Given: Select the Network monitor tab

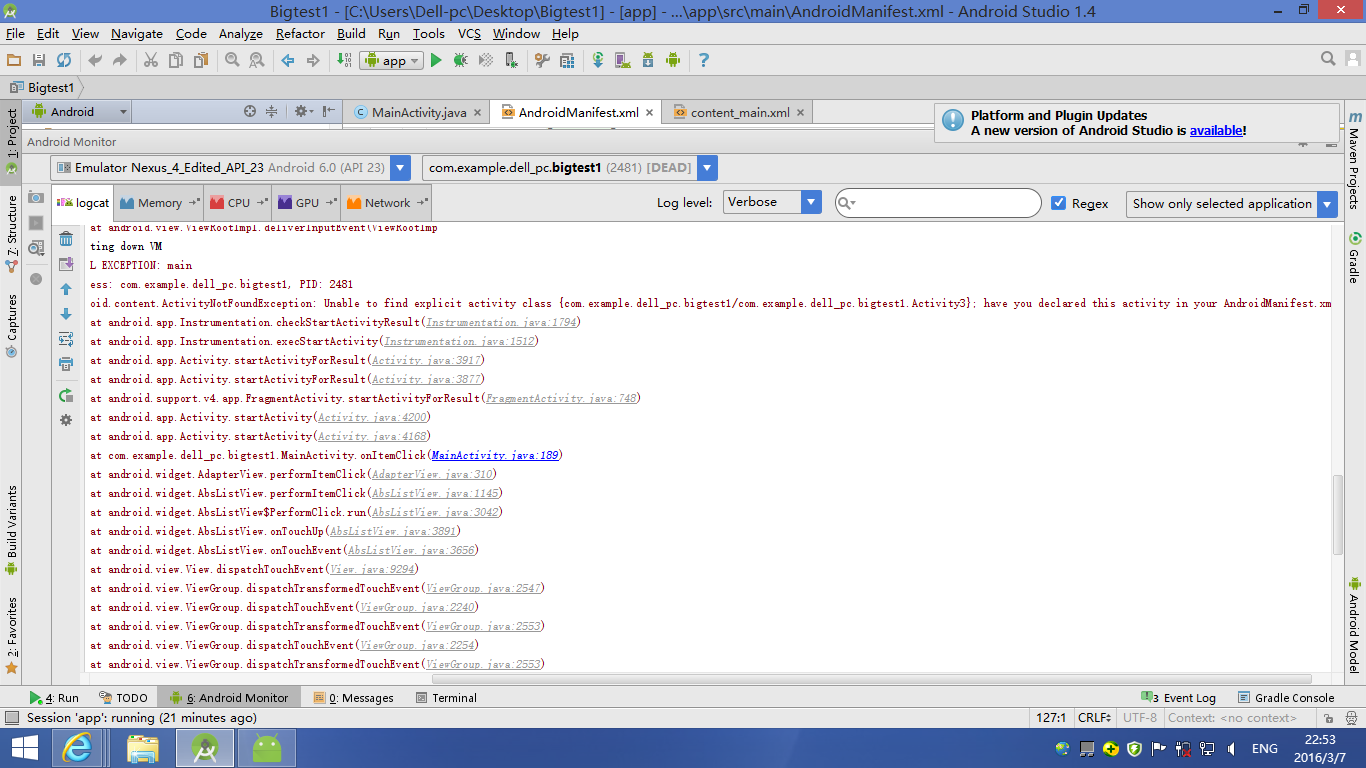Looking at the screenshot, I should pos(386,203).
